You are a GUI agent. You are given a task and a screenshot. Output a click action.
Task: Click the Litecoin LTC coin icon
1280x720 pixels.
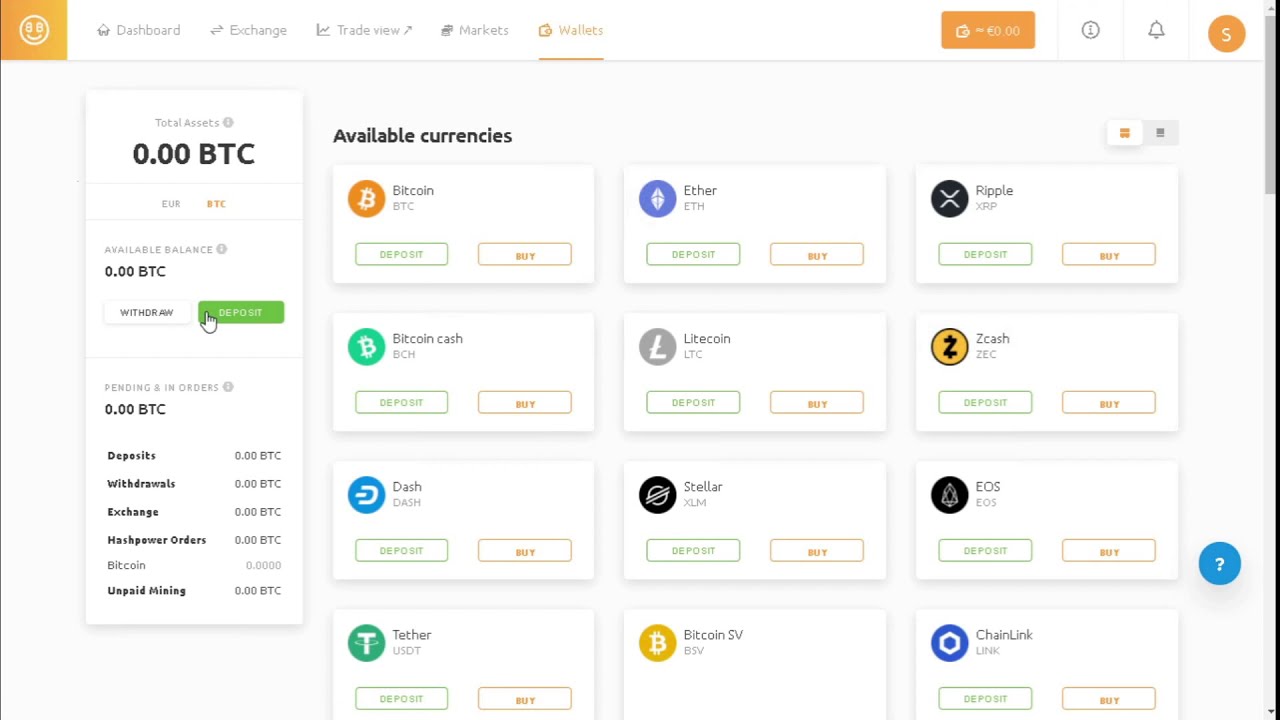657,346
